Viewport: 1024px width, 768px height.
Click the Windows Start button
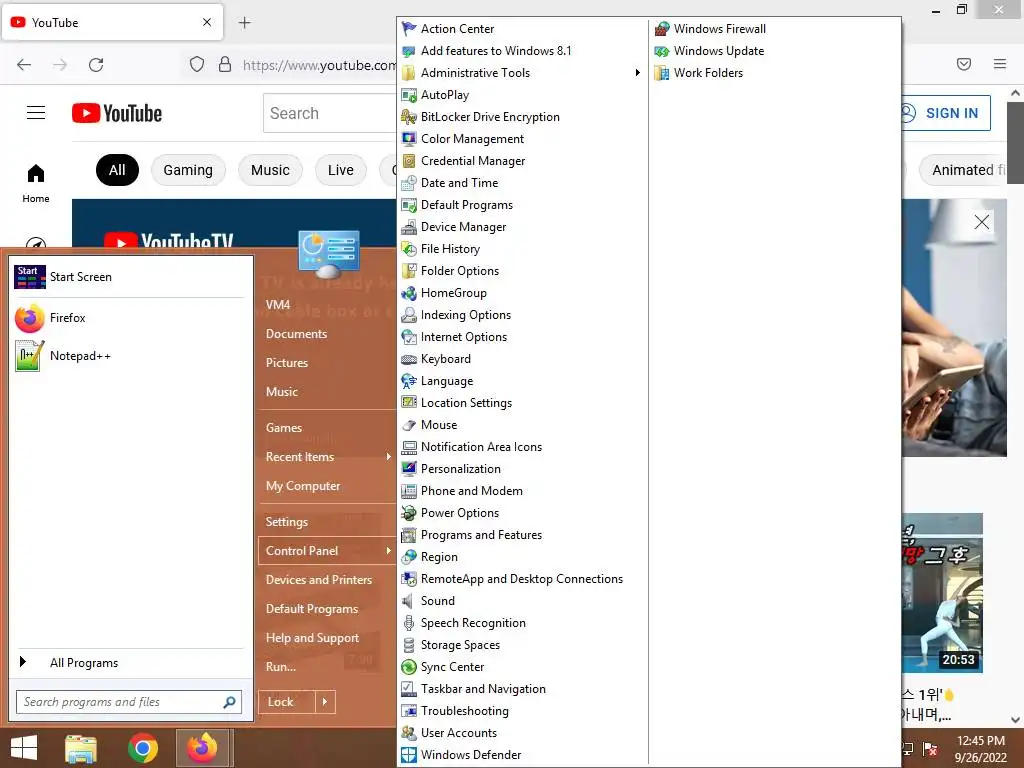(x=24, y=748)
